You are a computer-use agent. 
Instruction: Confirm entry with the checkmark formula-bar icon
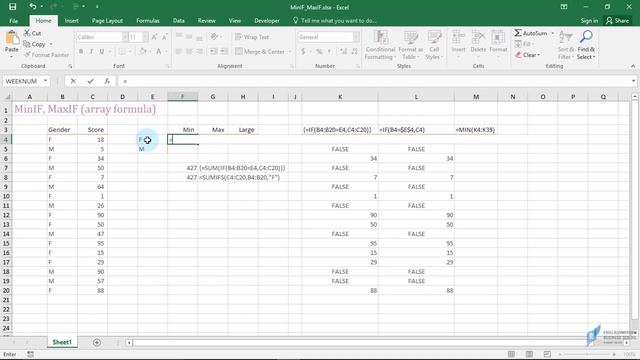(x=90, y=81)
